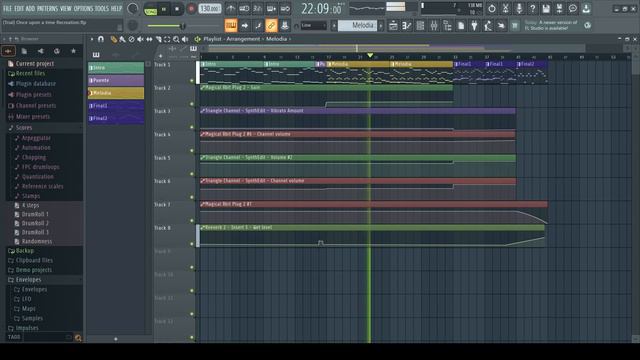Click the Stop transport button
640x360 pixels.
point(177,9)
